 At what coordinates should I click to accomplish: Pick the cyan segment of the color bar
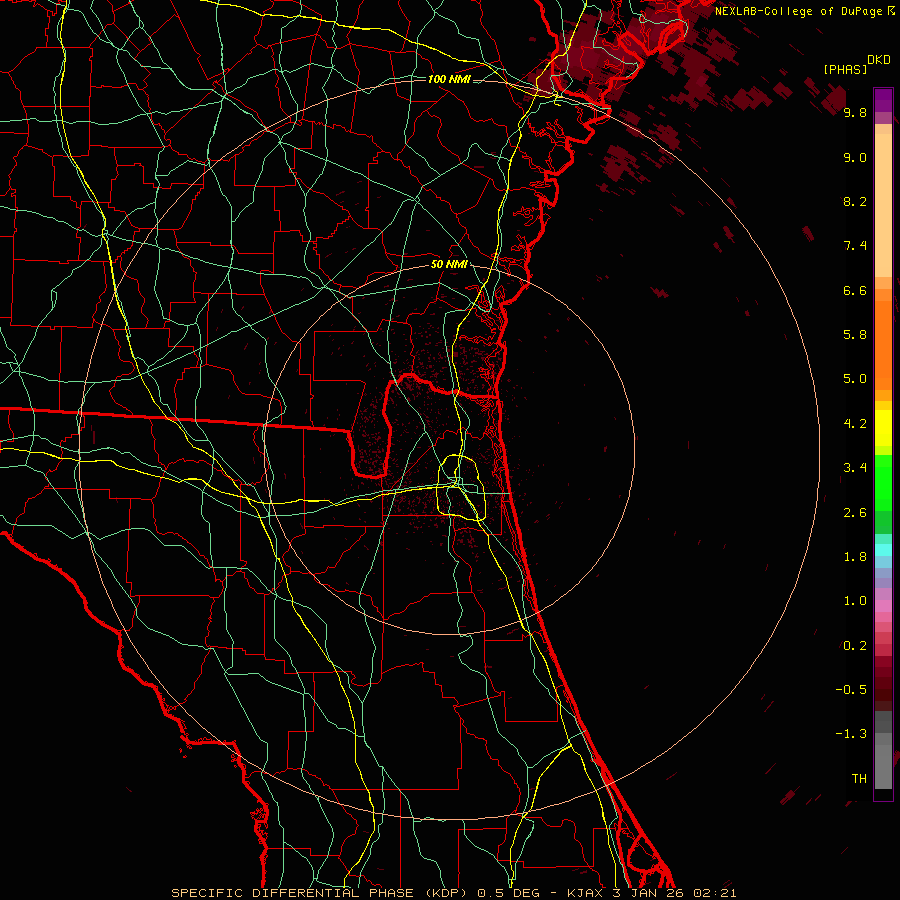coord(883,549)
